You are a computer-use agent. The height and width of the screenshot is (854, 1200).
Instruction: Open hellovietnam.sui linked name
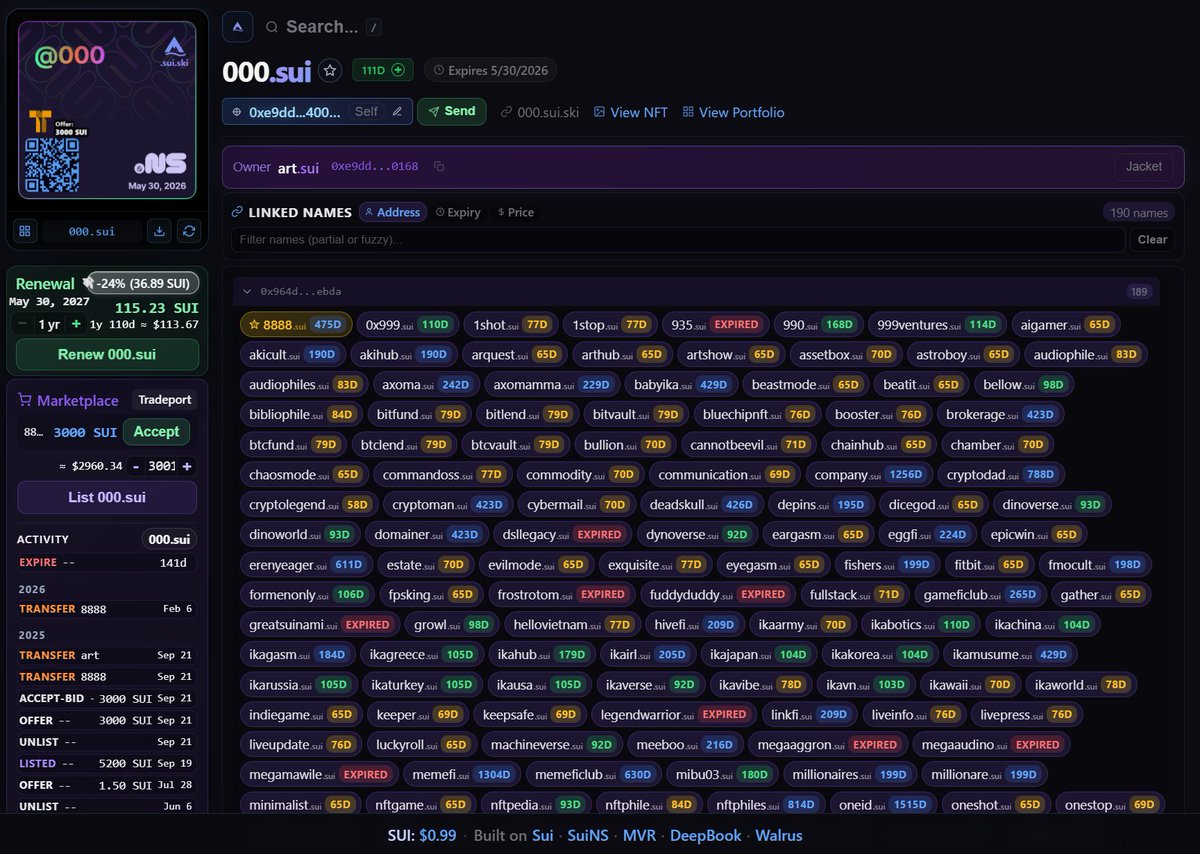click(x=572, y=624)
